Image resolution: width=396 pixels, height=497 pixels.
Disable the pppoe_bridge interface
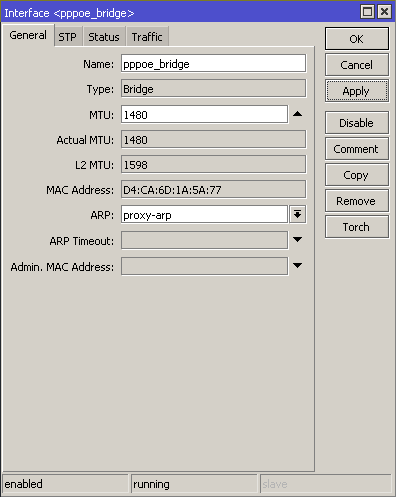[x=357, y=123]
